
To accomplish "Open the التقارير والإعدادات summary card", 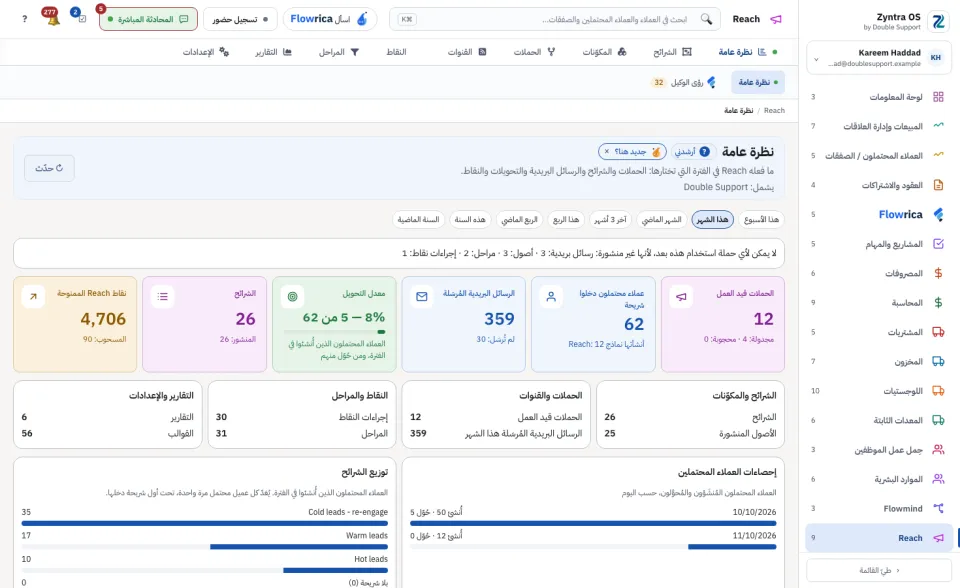I will (108, 414).
